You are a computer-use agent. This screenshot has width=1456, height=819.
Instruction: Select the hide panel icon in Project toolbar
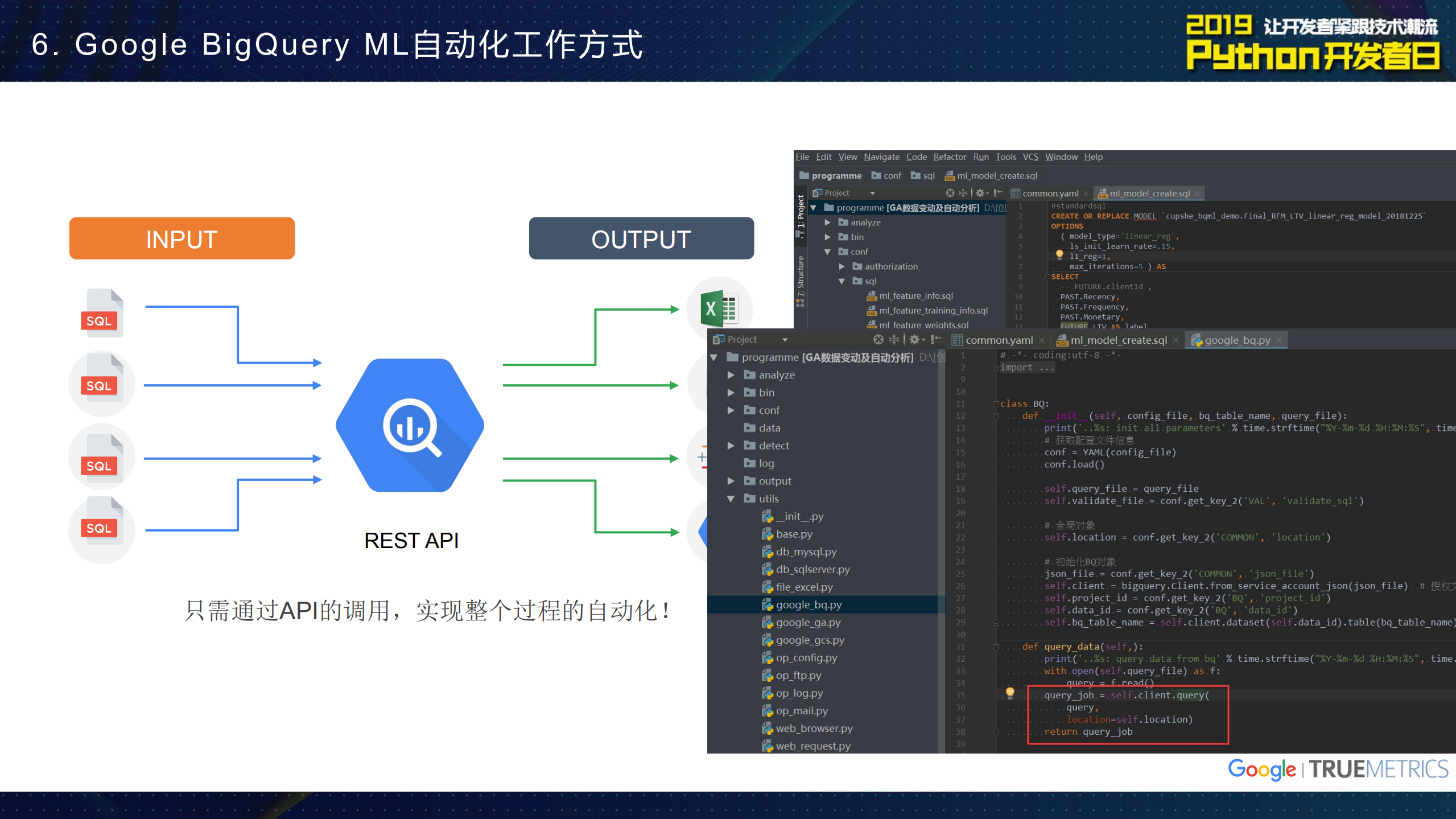click(x=934, y=339)
